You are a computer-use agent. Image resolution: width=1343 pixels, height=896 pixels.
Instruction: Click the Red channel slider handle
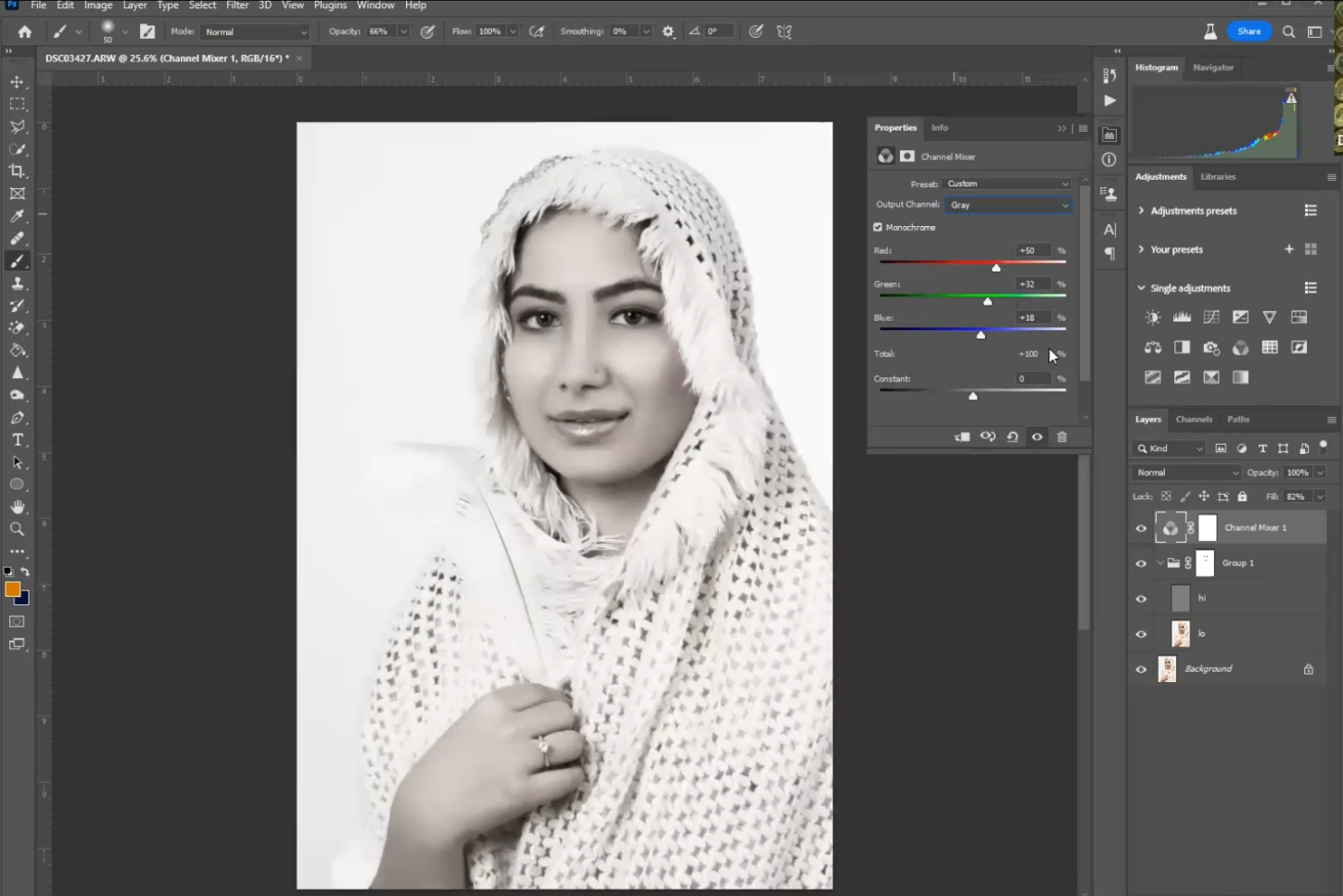tap(996, 268)
